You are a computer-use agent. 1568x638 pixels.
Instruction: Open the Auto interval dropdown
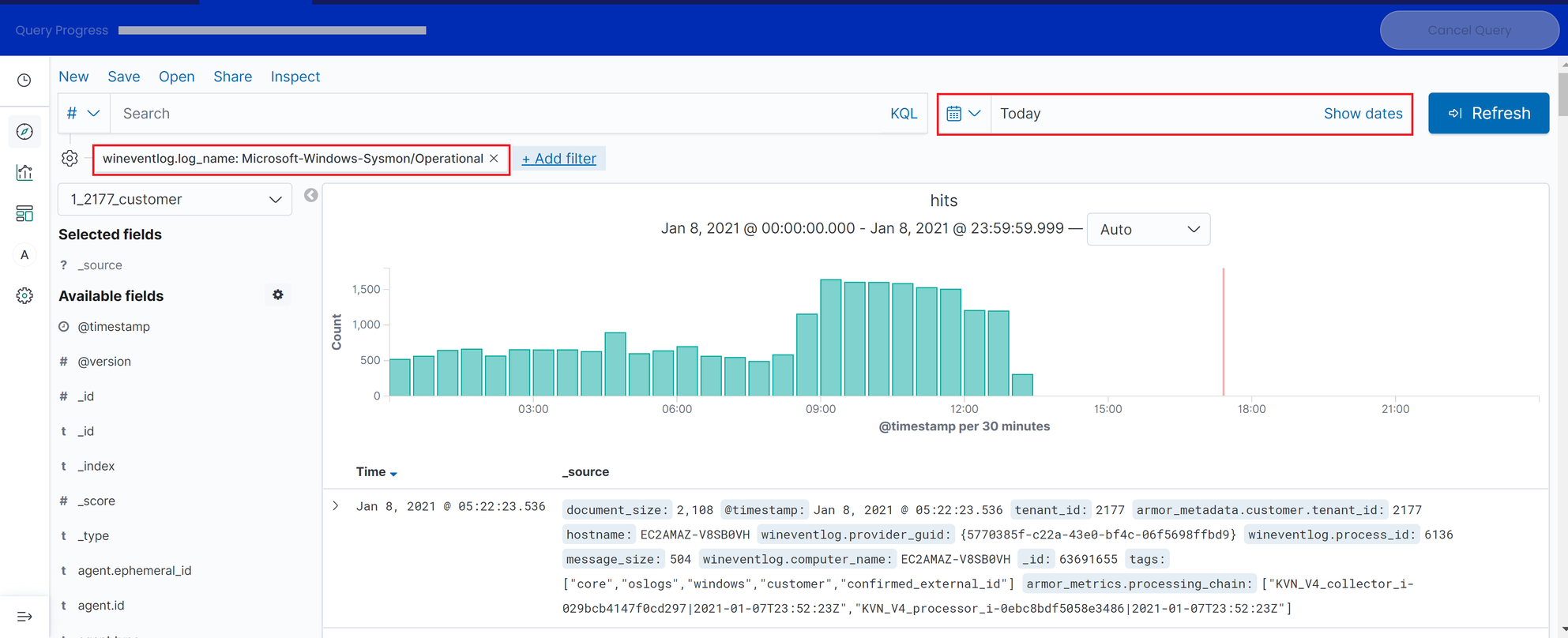click(x=1149, y=230)
